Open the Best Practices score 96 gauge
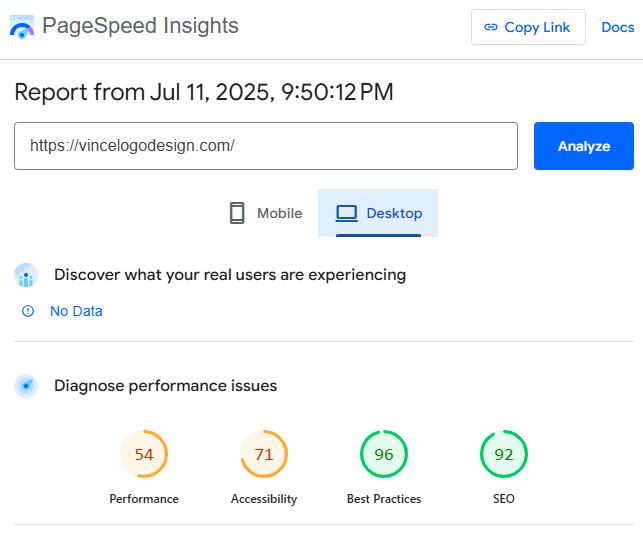 click(x=384, y=454)
